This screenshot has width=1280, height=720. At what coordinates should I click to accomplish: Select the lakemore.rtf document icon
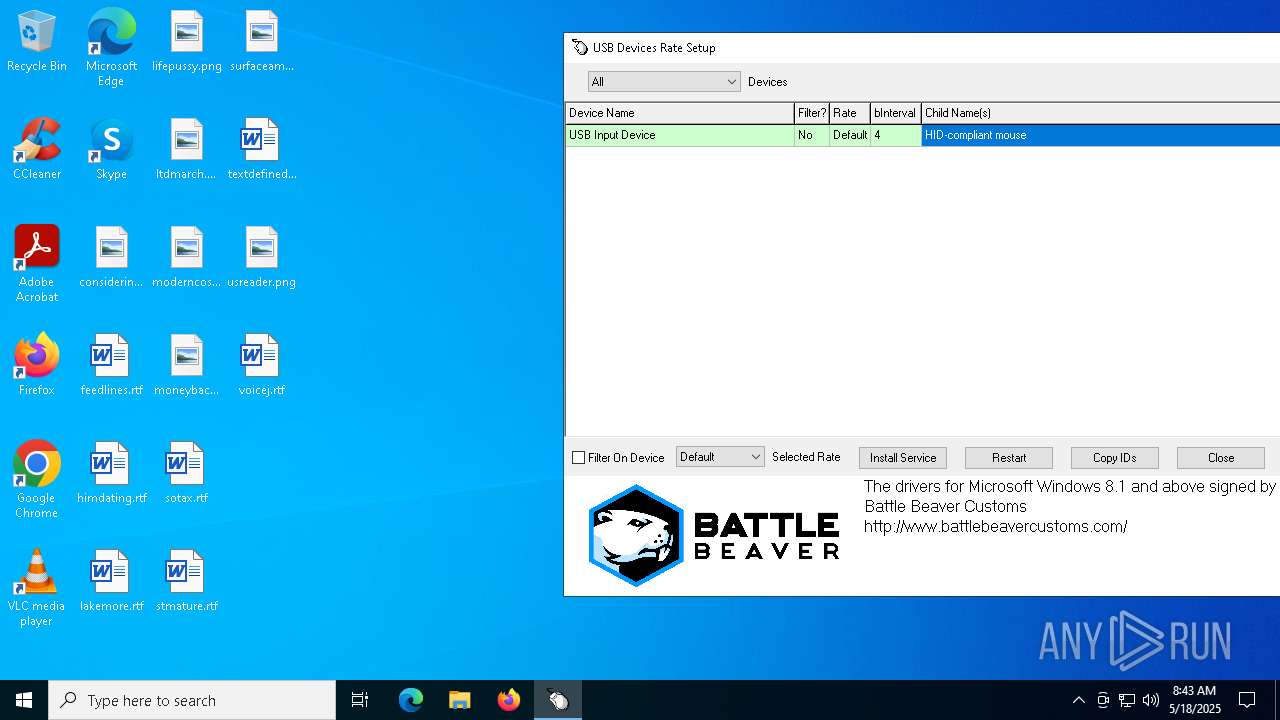click(111, 582)
